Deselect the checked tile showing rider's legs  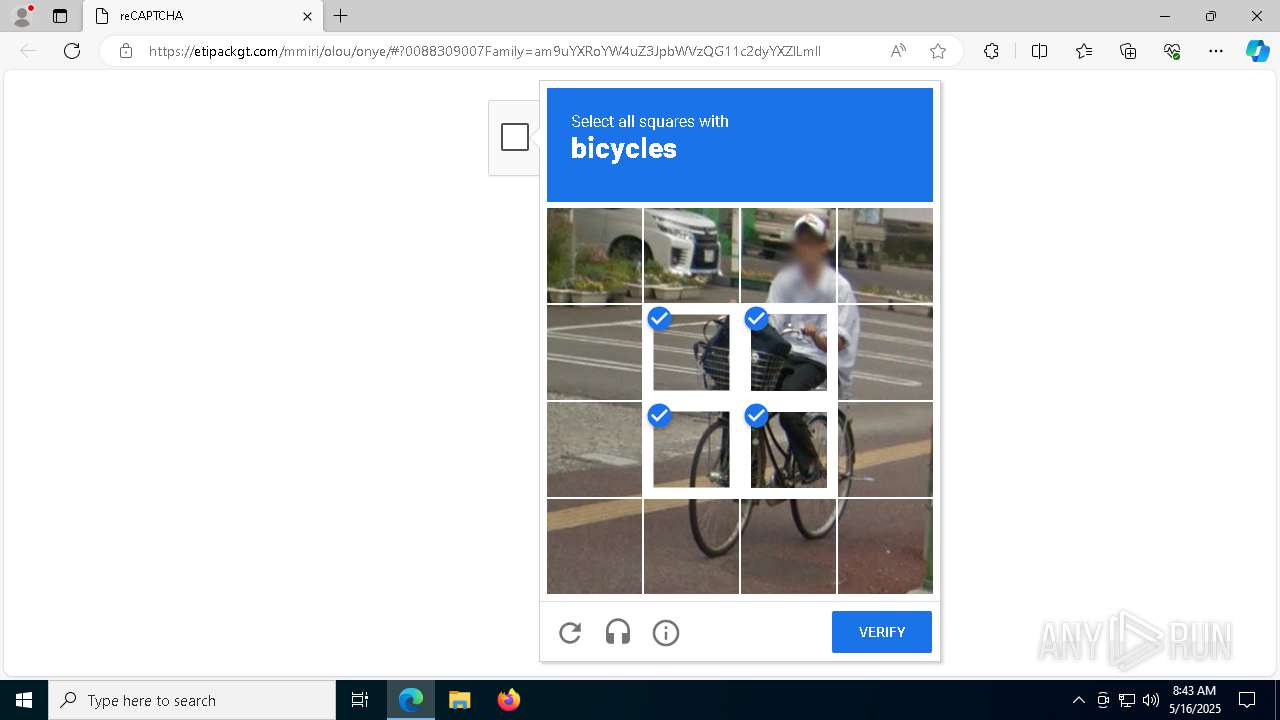[788, 449]
